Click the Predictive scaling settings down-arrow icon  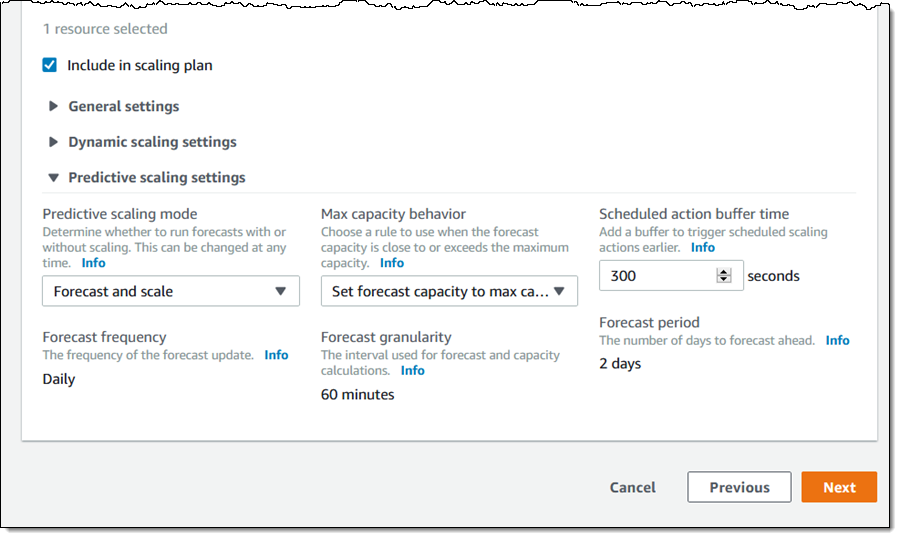tap(54, 178)
